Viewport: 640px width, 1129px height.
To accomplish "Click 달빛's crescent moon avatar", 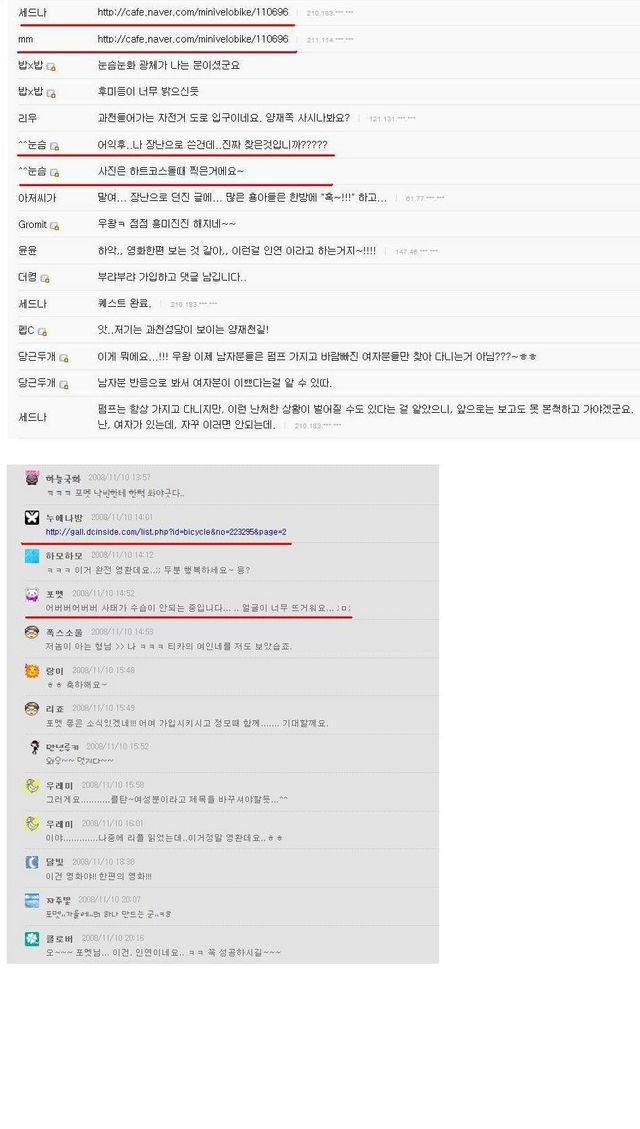I will pos(32,862).
